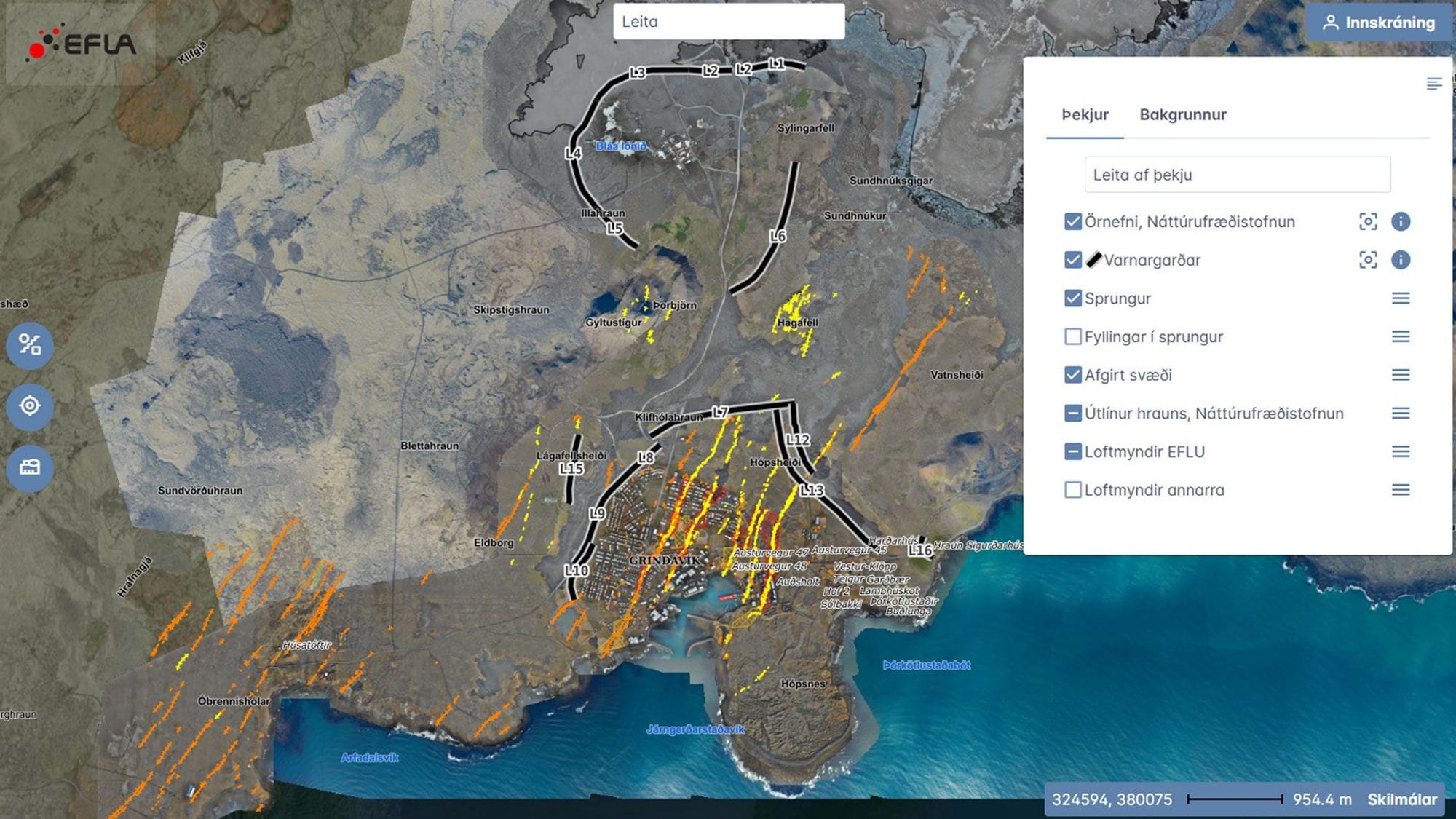Image resolution: width=1456 pixels, height=819 pixels.
Task: Click the Sundvörðuhraun map label
Action: tap(200, 491)
